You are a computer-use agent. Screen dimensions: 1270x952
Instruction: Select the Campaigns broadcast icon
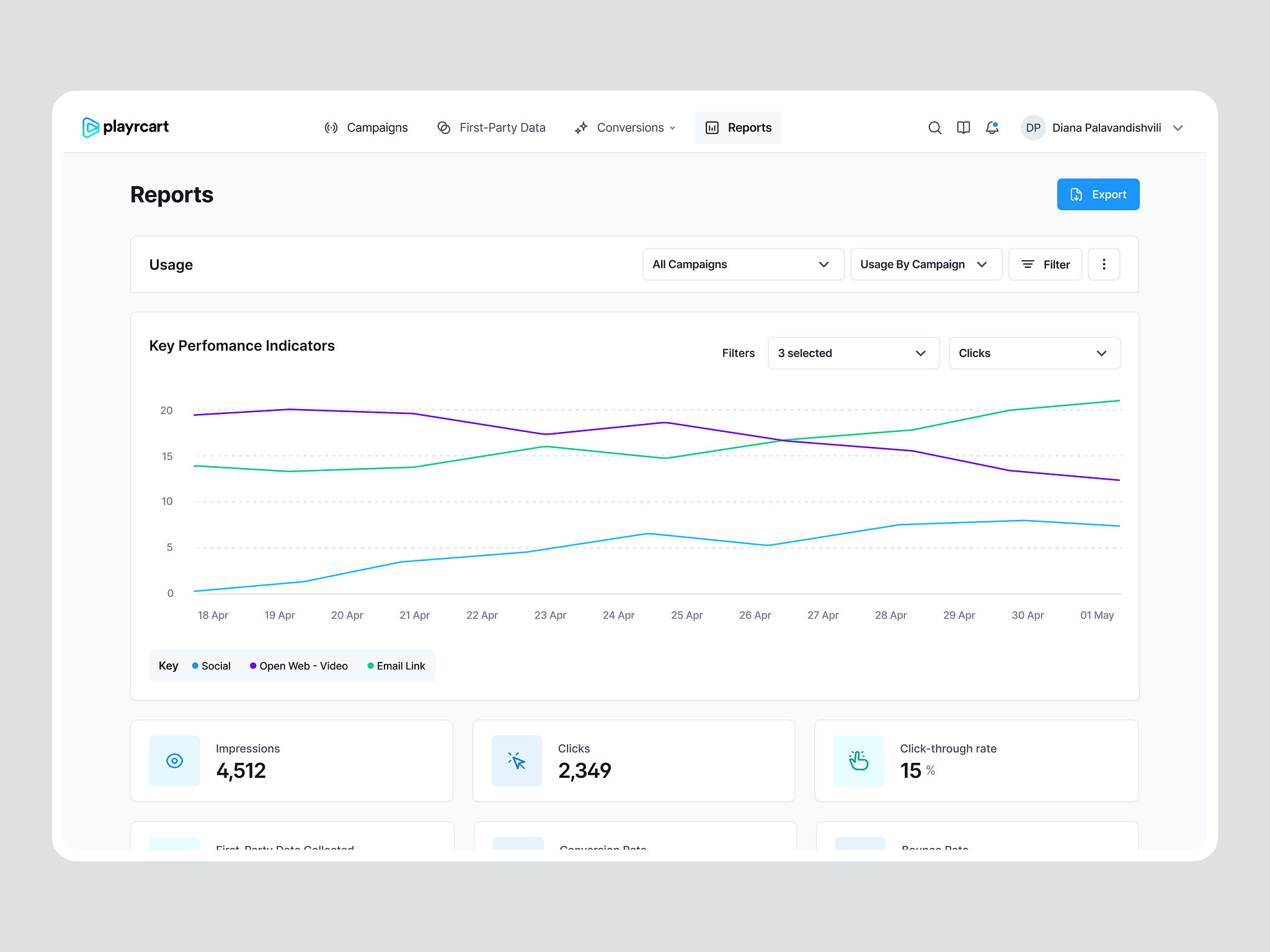[332, 127]
